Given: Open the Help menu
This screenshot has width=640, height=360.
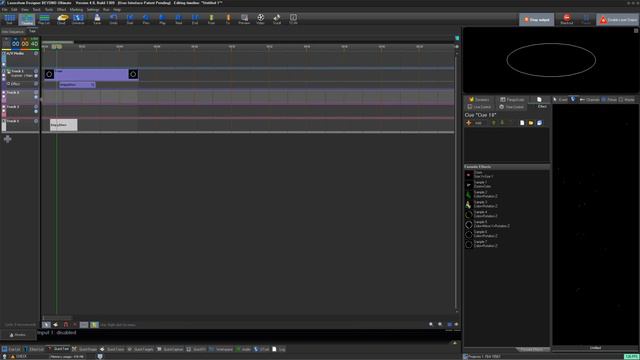Looking at the screenshot, I should coord(117,9).
